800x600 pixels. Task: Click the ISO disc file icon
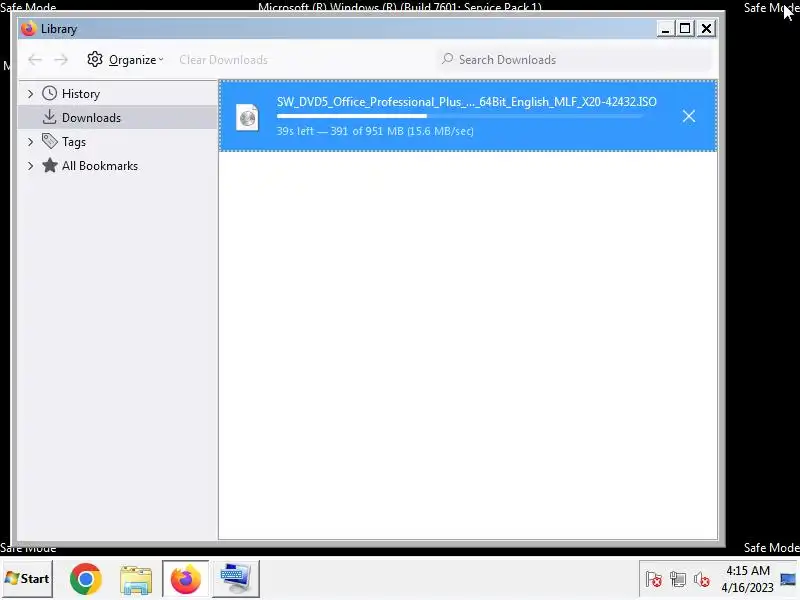click(x=247, y=117)
